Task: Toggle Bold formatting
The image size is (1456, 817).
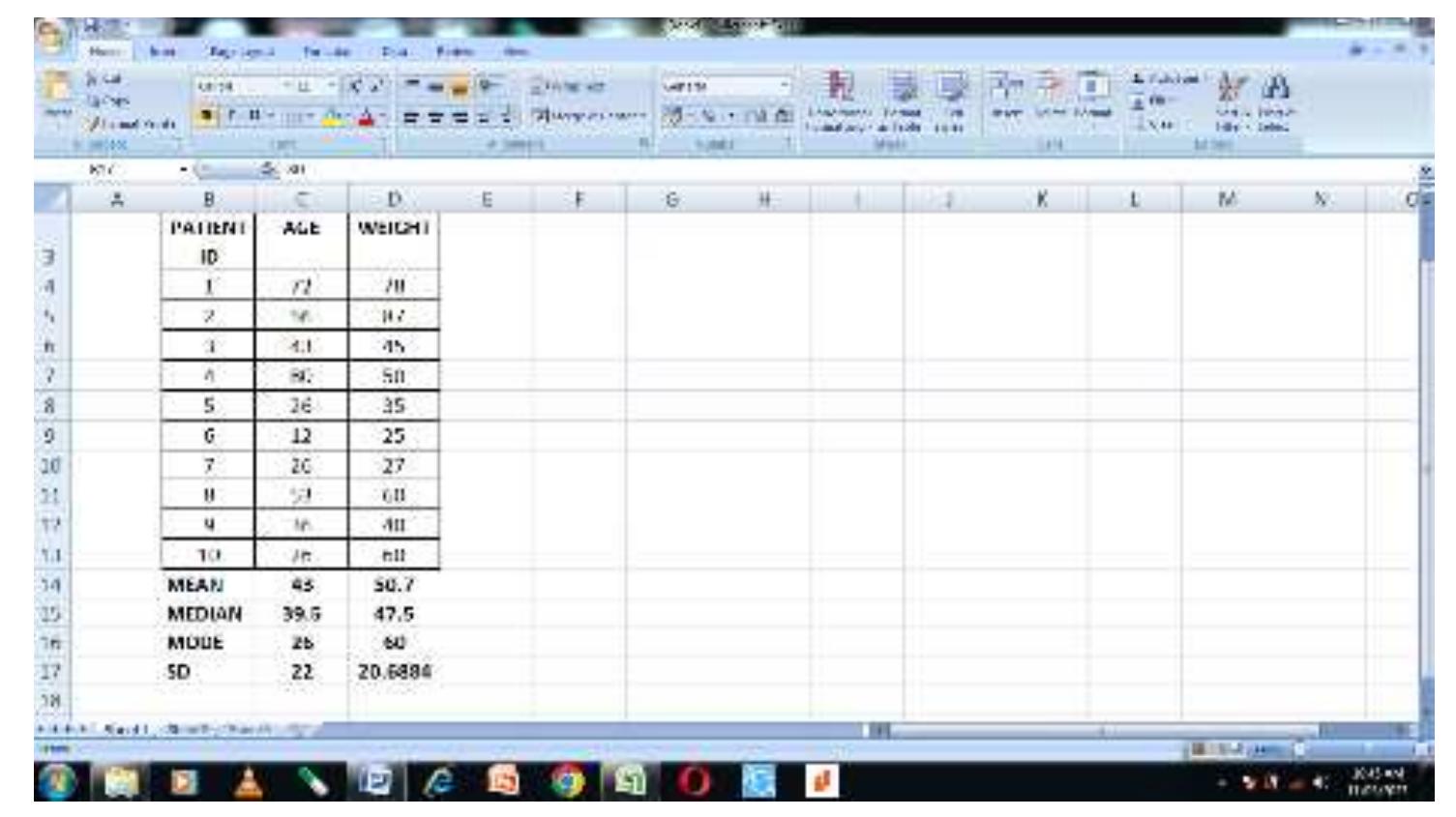Action: click(x=230, y=116)
